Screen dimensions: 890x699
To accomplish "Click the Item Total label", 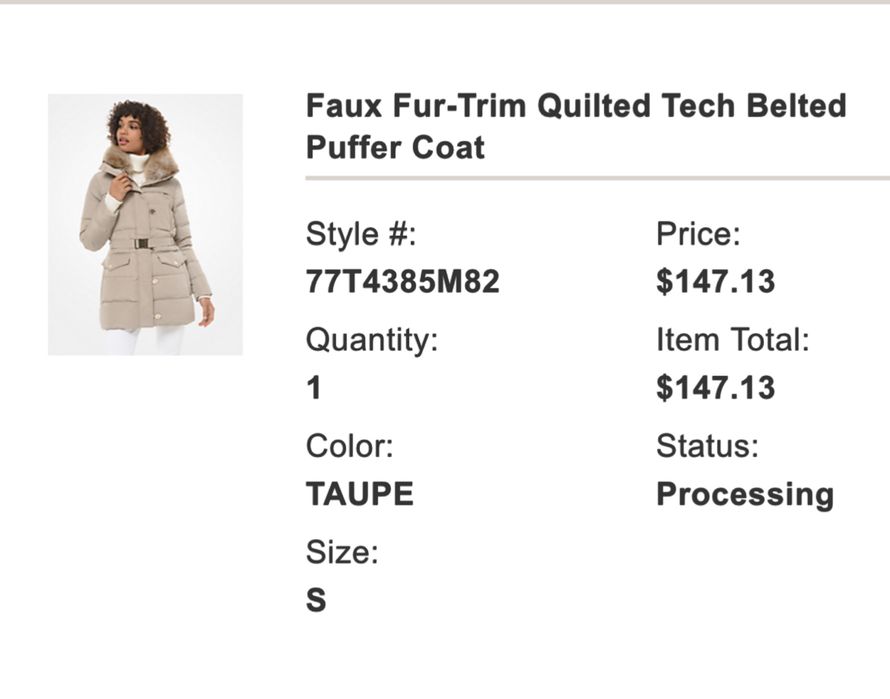I will pyautogui.click(x=732, y=340).
